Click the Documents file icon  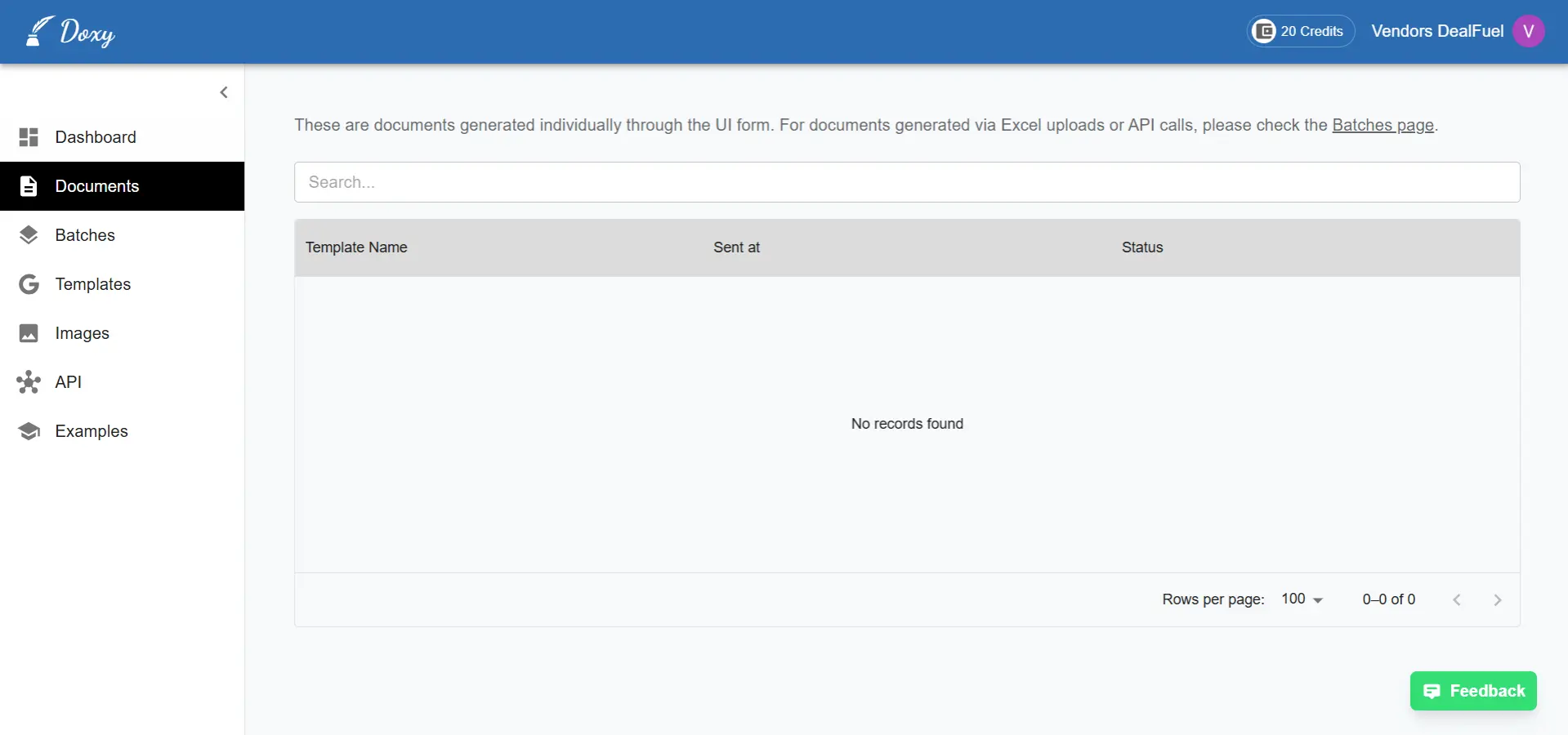tap(29, 186)
